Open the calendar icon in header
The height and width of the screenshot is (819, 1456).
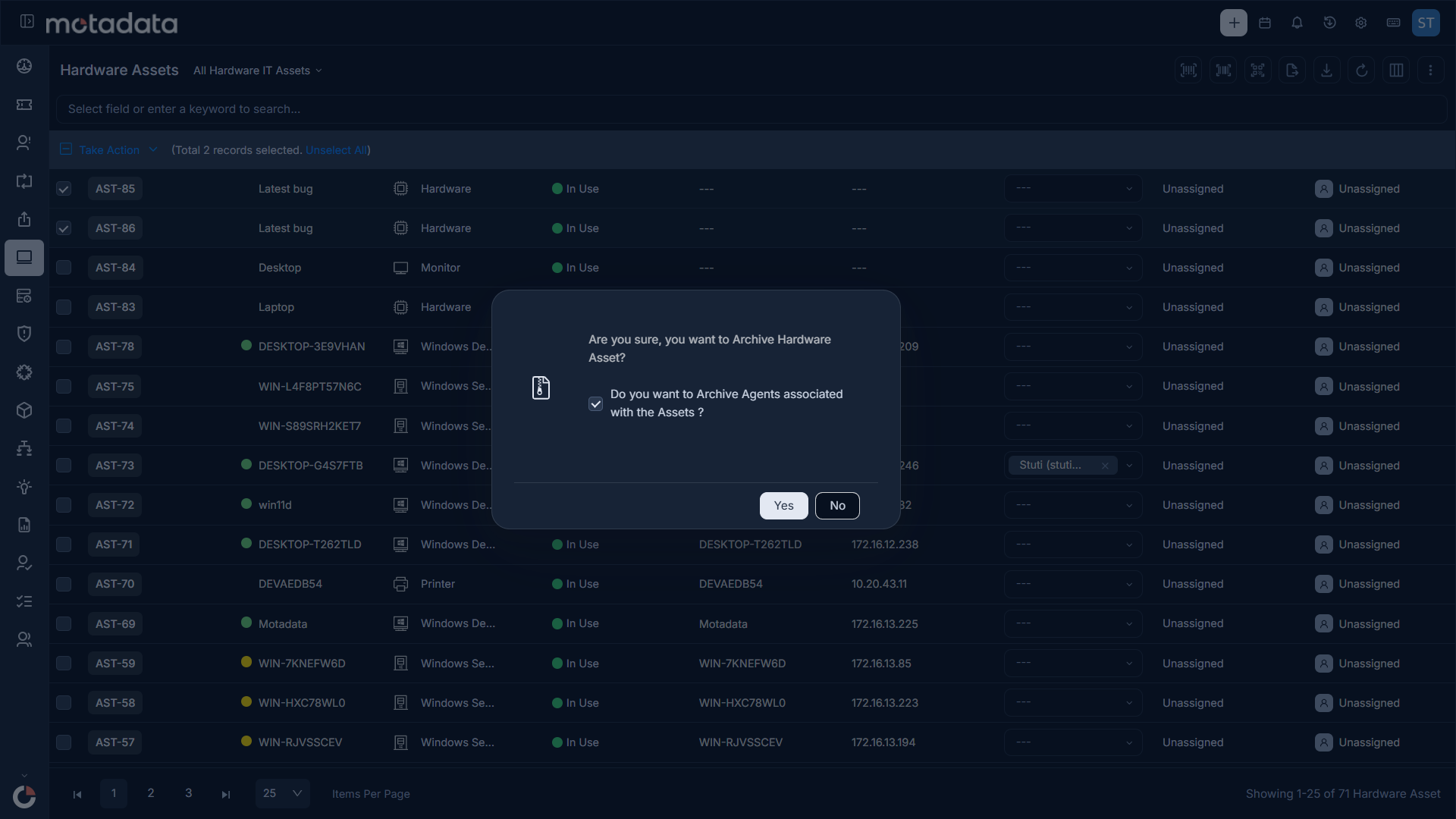tap(1265, 23)
